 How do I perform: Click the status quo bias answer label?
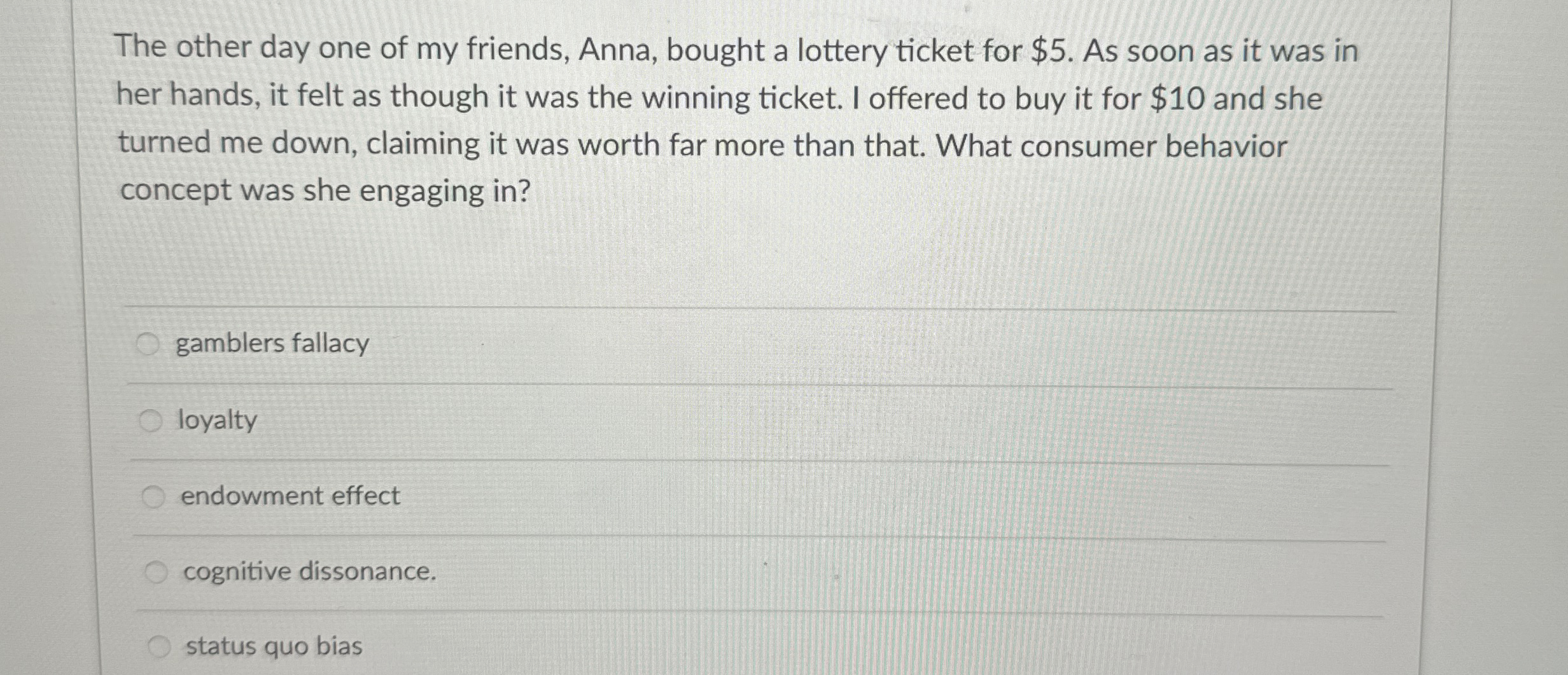click(273, 646)
